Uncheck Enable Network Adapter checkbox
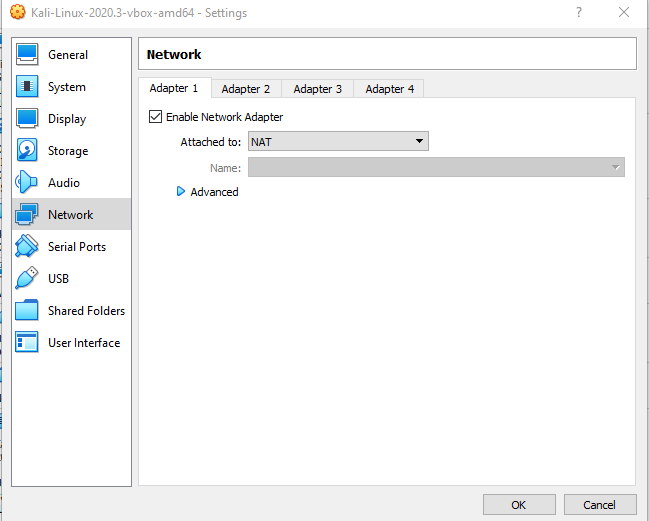649x521 pixels. pos(155,116)
